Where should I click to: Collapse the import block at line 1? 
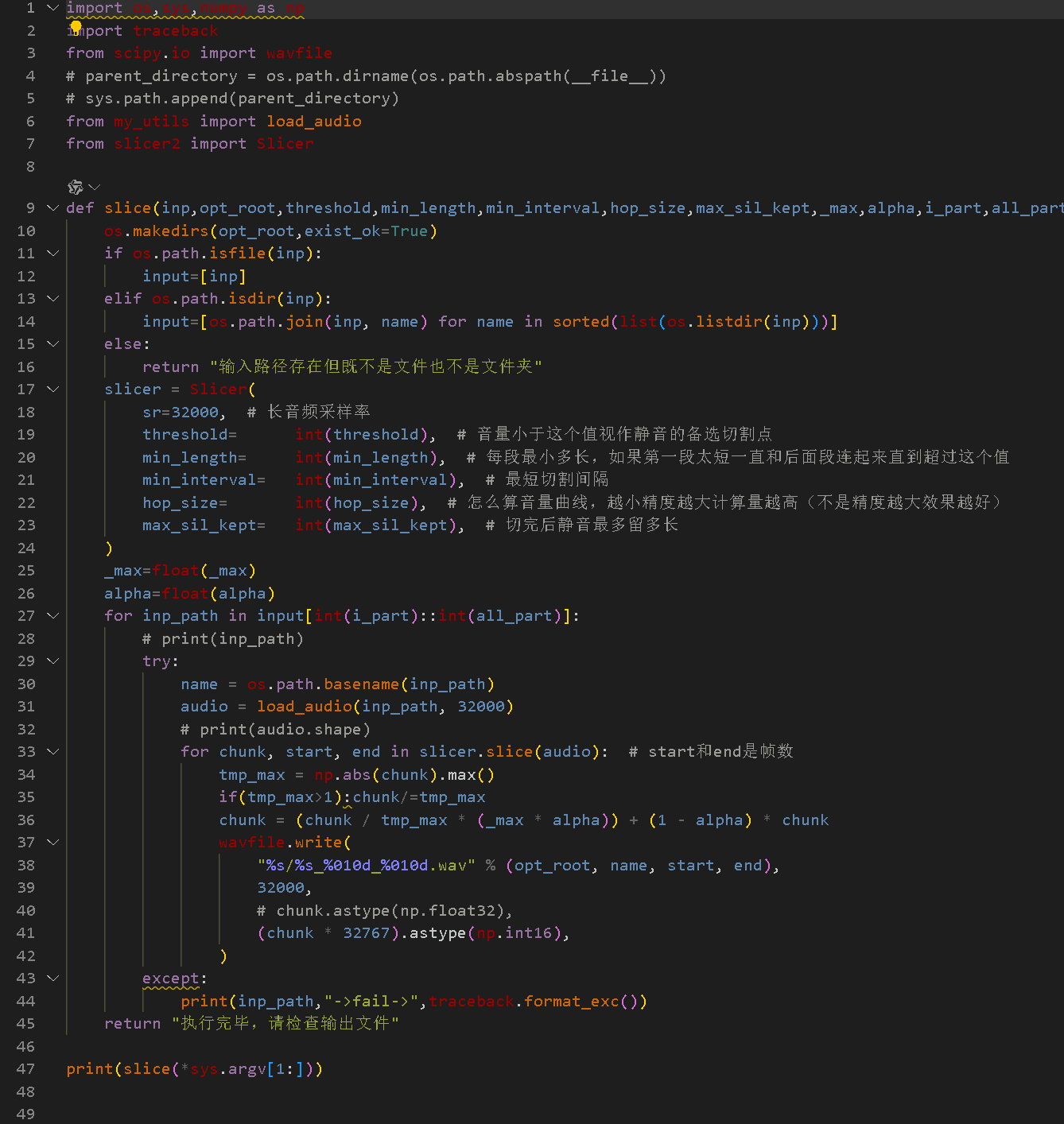pyautogui.click(x=52, y=8)
